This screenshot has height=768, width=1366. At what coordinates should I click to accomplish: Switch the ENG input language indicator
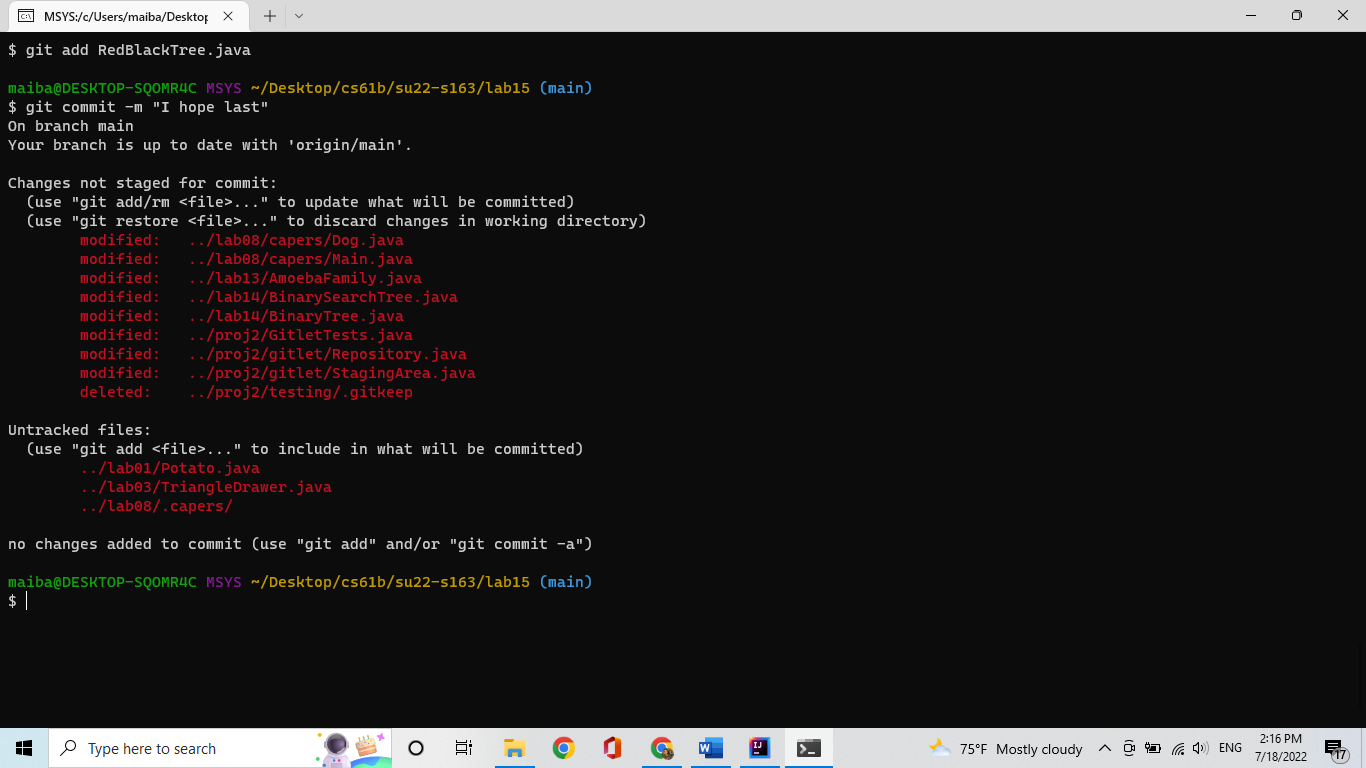(1230, 748)
